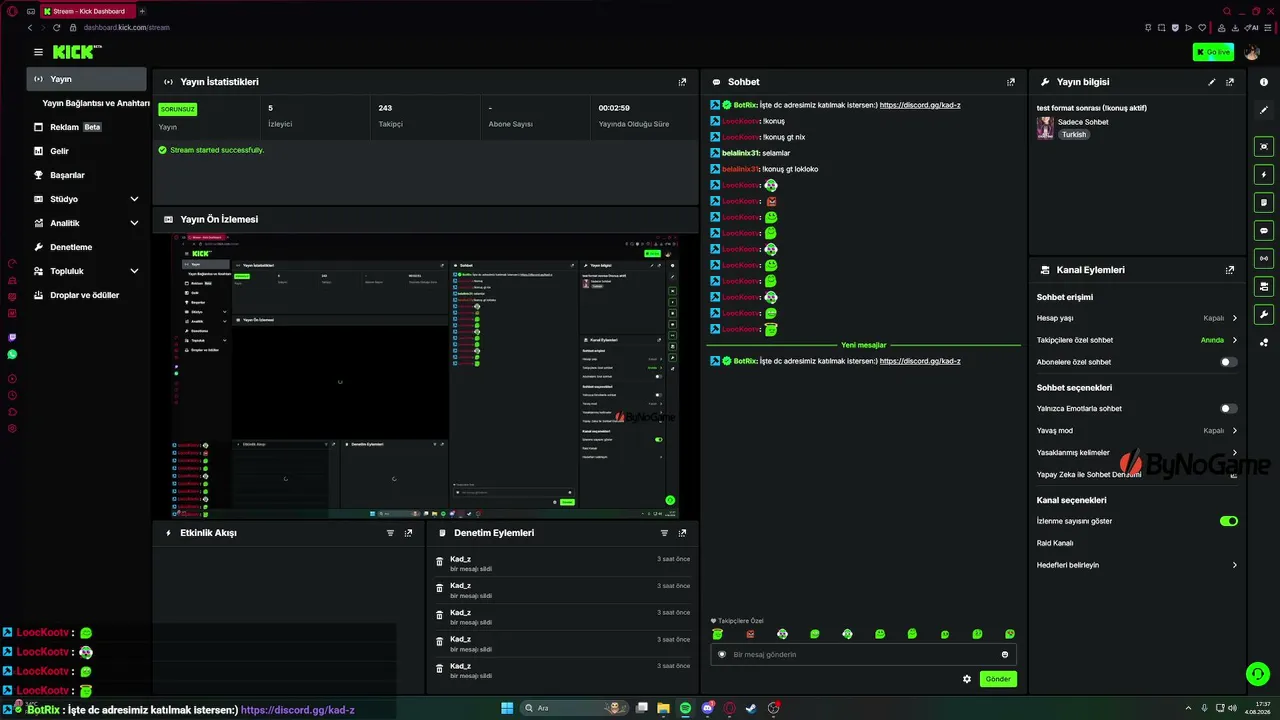This screenshot has height=720, width=1280.
Task: Open the discord.gg/kad-z link under Yeni mesajlar
Action: pyautogui.click(x=920, y=361)
